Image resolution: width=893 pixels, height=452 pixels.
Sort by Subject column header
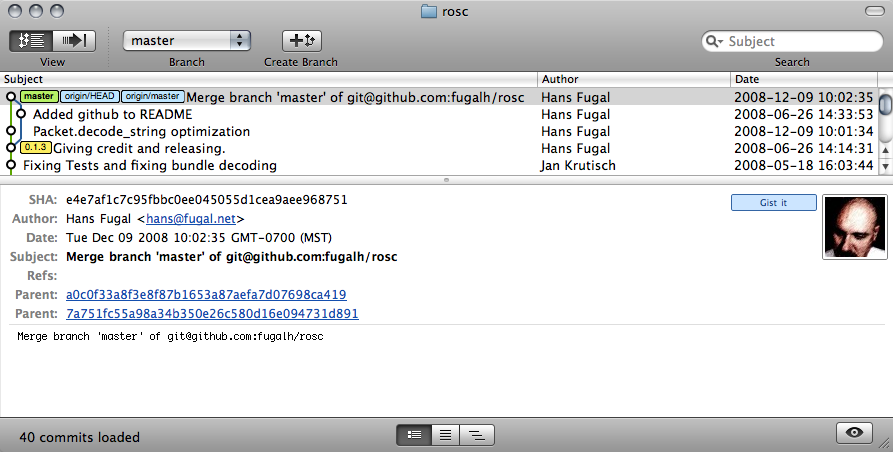(269, 79)
